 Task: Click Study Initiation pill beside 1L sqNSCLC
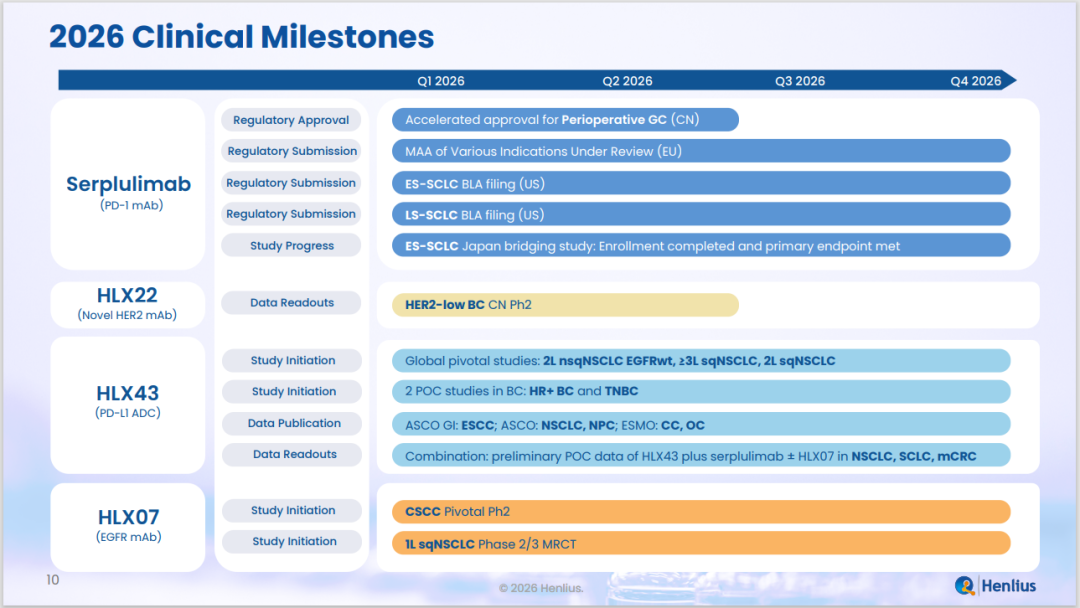(x=291, y=541)
